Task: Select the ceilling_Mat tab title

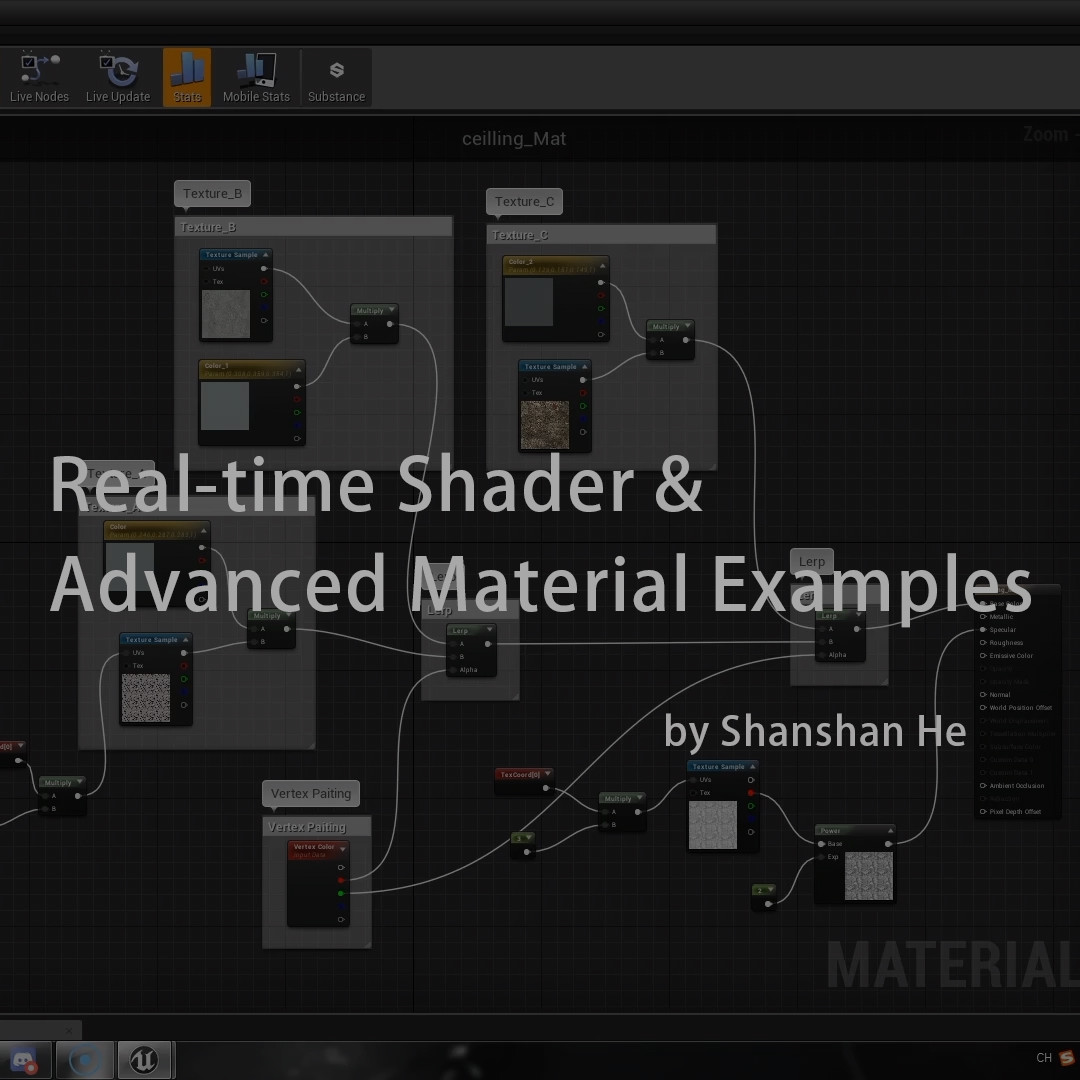Action: tap(515, 139)
